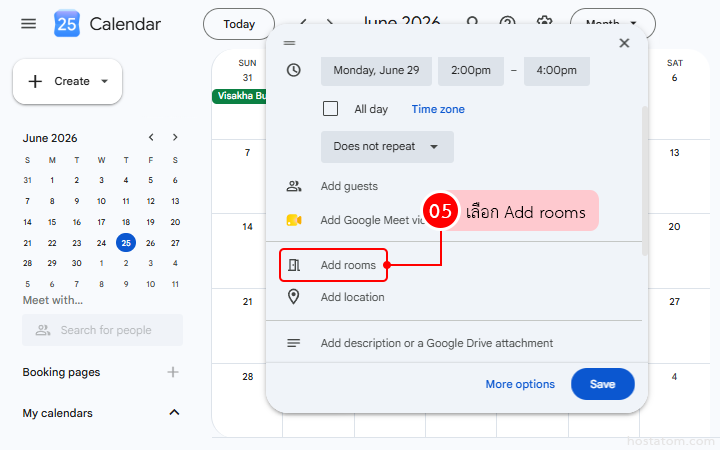Click the Today button
The width and height of the screenshot is (720, 450).
click(239, 24)
